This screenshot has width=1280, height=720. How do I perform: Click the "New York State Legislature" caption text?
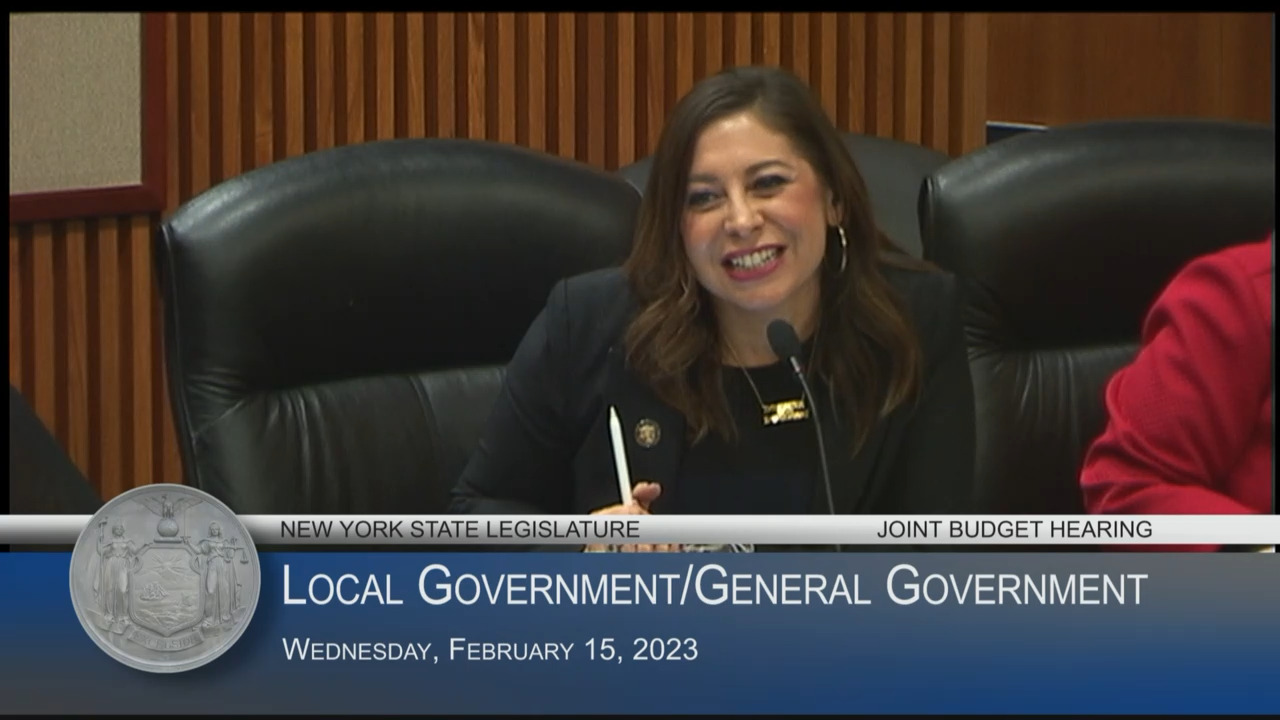pos(459,529)
